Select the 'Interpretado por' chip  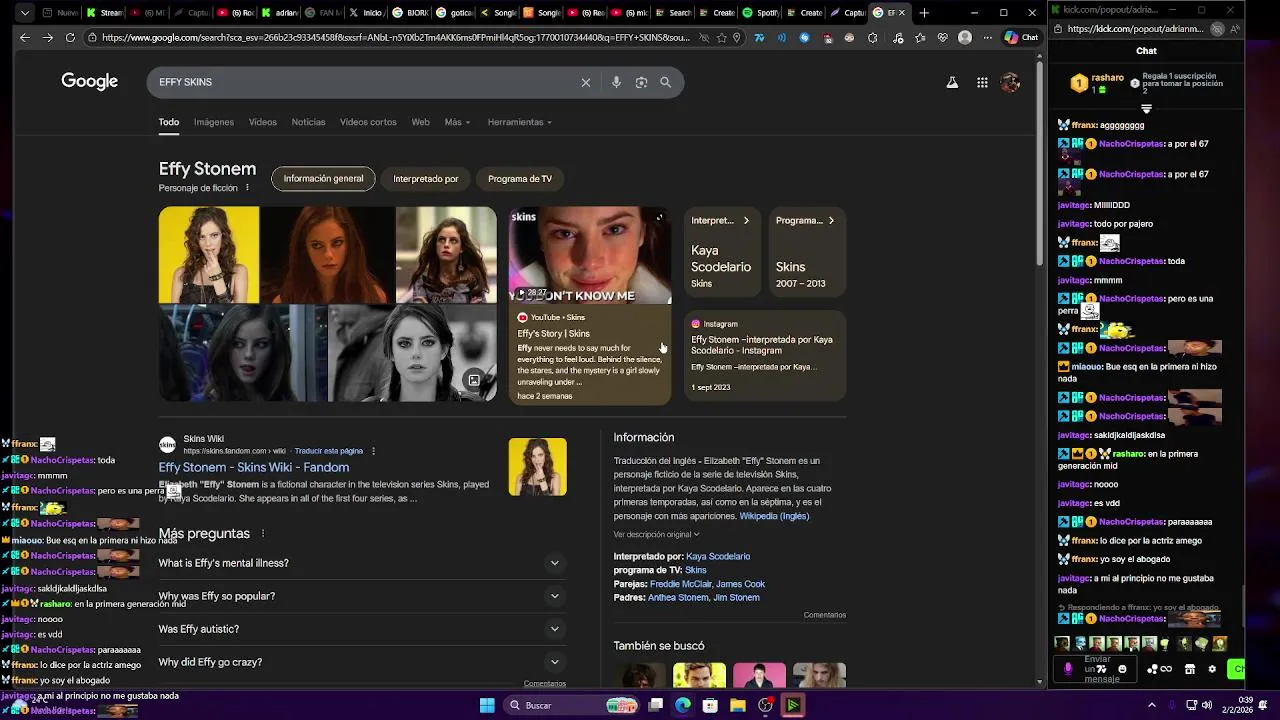pos(426,179)
